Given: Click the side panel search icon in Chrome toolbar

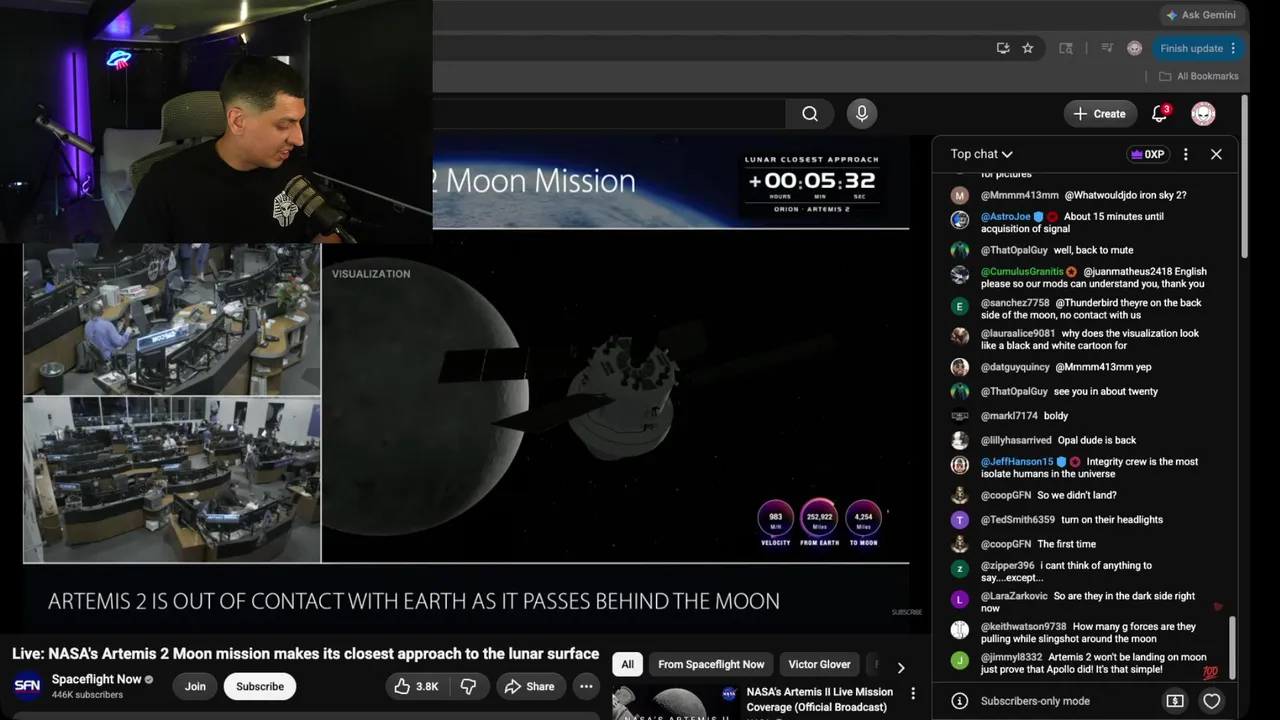Looking at the screenshot, I should 1066,48.
